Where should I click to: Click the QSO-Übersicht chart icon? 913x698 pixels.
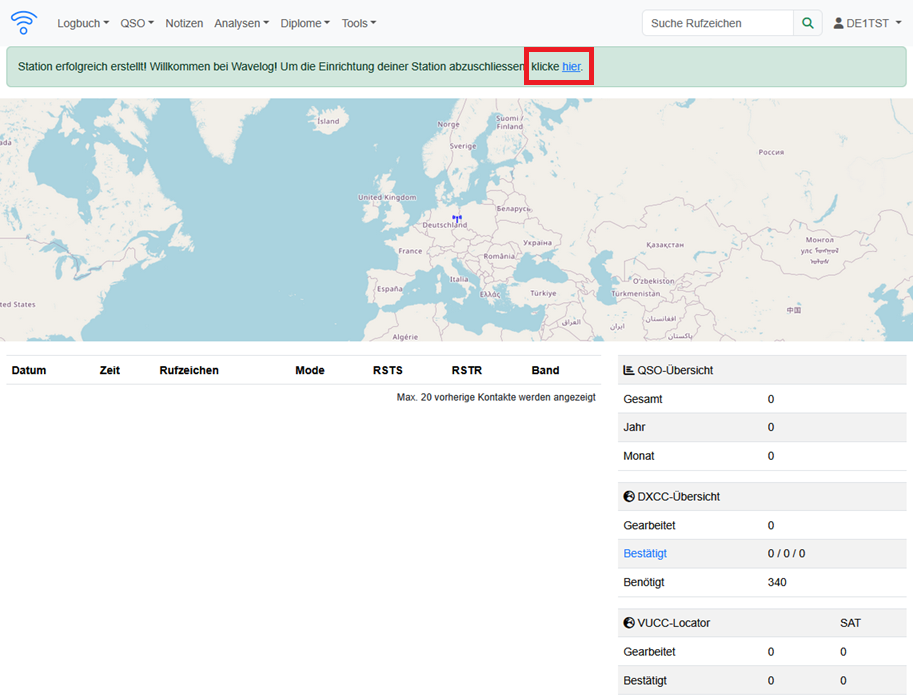click(x=629, y=370)
